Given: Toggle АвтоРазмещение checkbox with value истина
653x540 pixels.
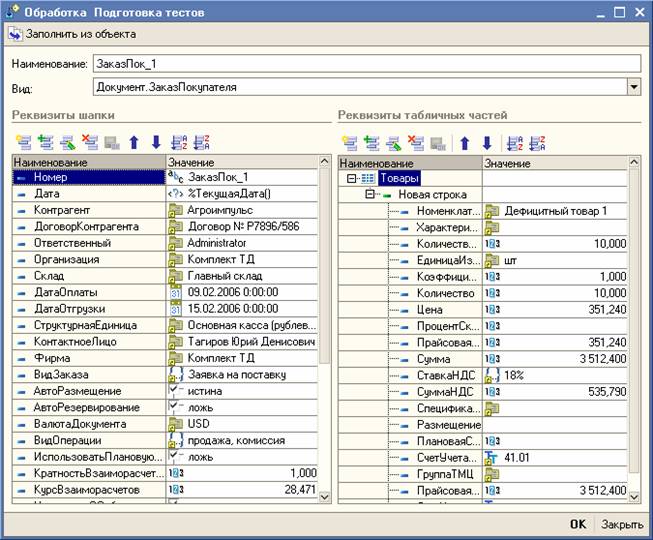Looking at the screenshot, I should [x=175, y=391].
